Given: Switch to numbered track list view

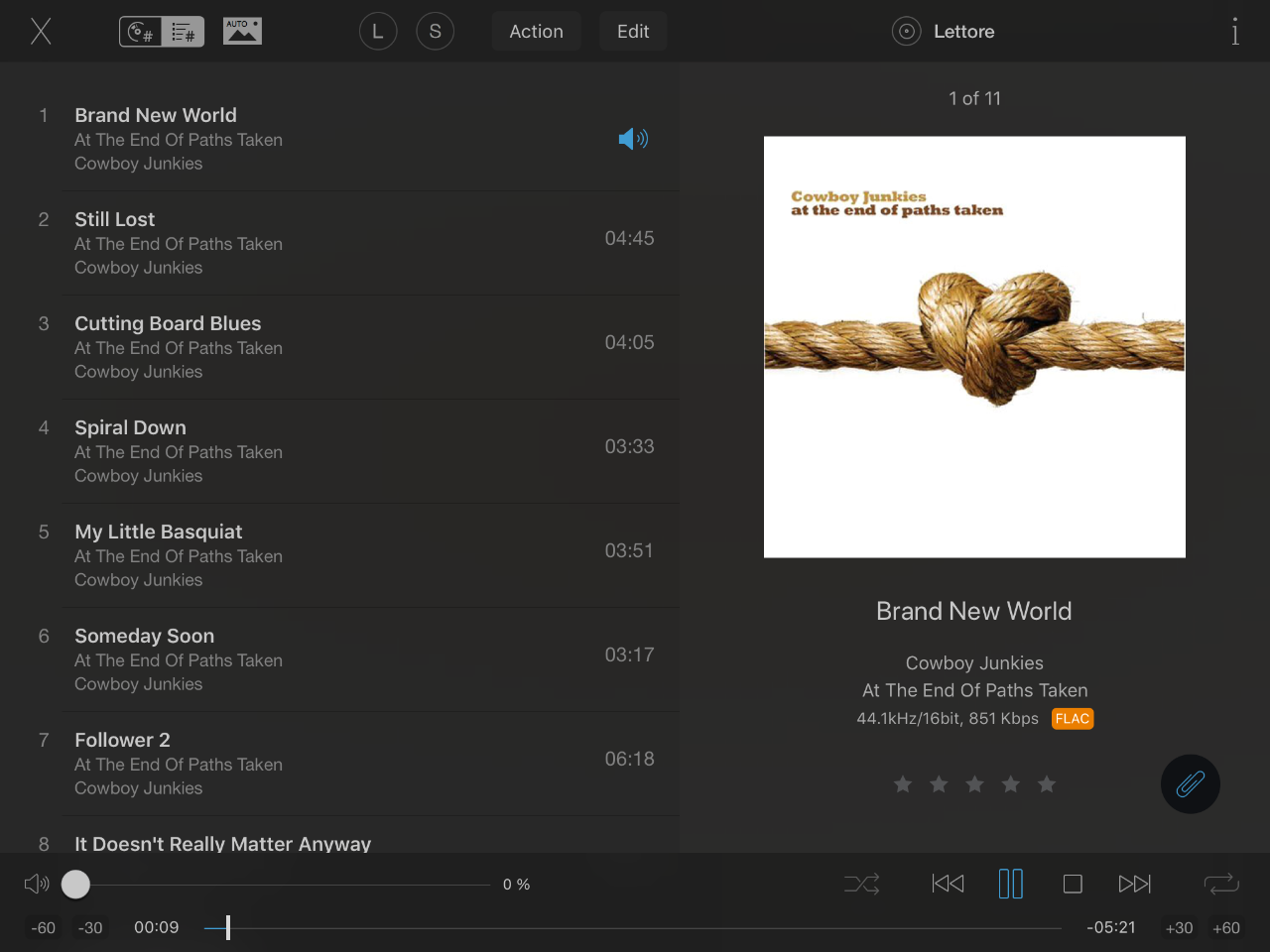Looking at the screenshot, I should 184,32.
